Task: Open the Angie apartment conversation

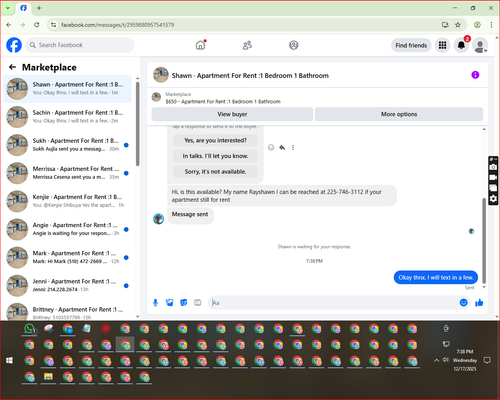Action: 68,229
